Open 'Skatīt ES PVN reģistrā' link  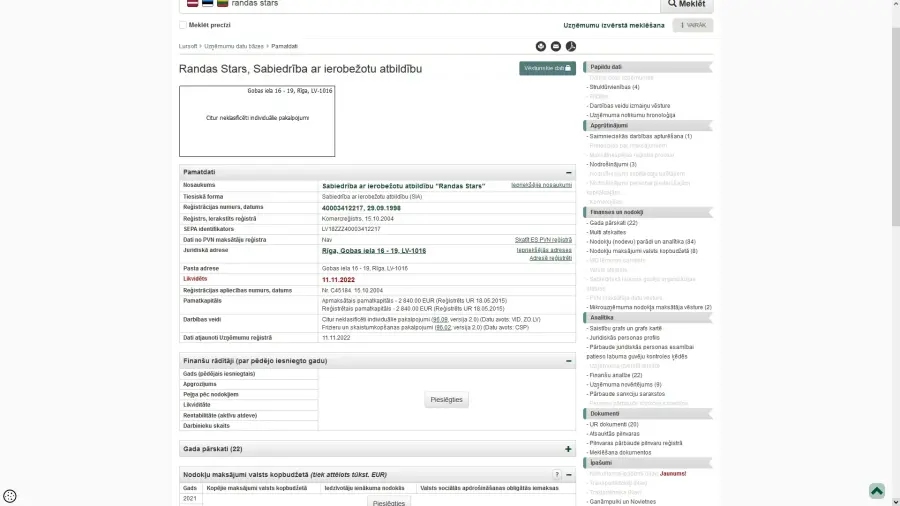click(x=543, y=240)
